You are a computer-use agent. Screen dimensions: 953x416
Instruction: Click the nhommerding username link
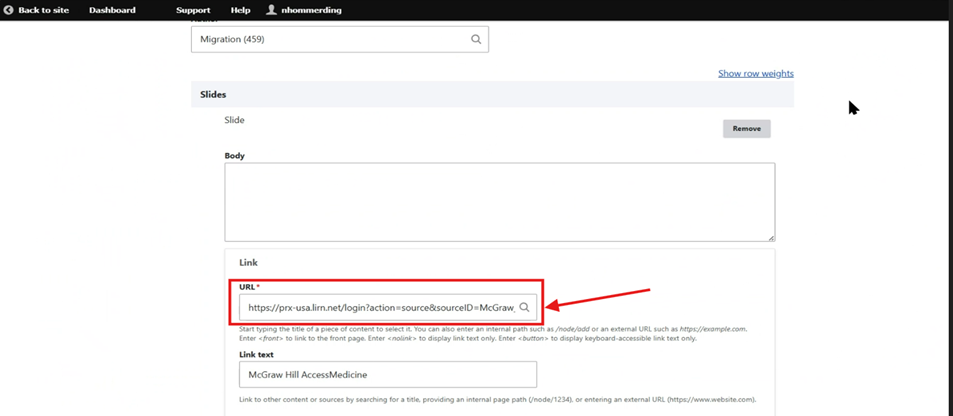pos(312,10)
